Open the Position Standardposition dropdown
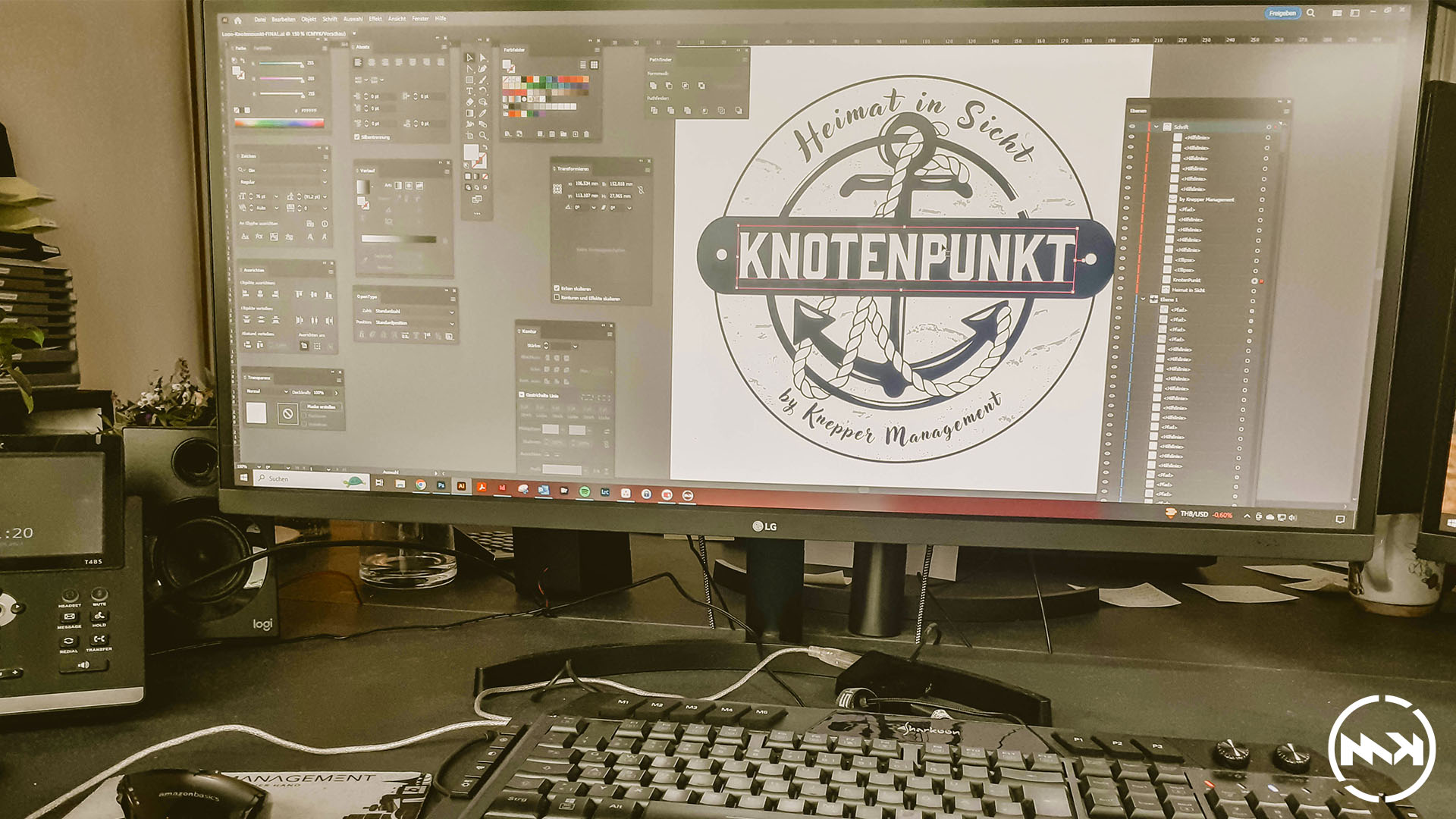The height and width of the screenshot is (819, 1456). point(452,324)
